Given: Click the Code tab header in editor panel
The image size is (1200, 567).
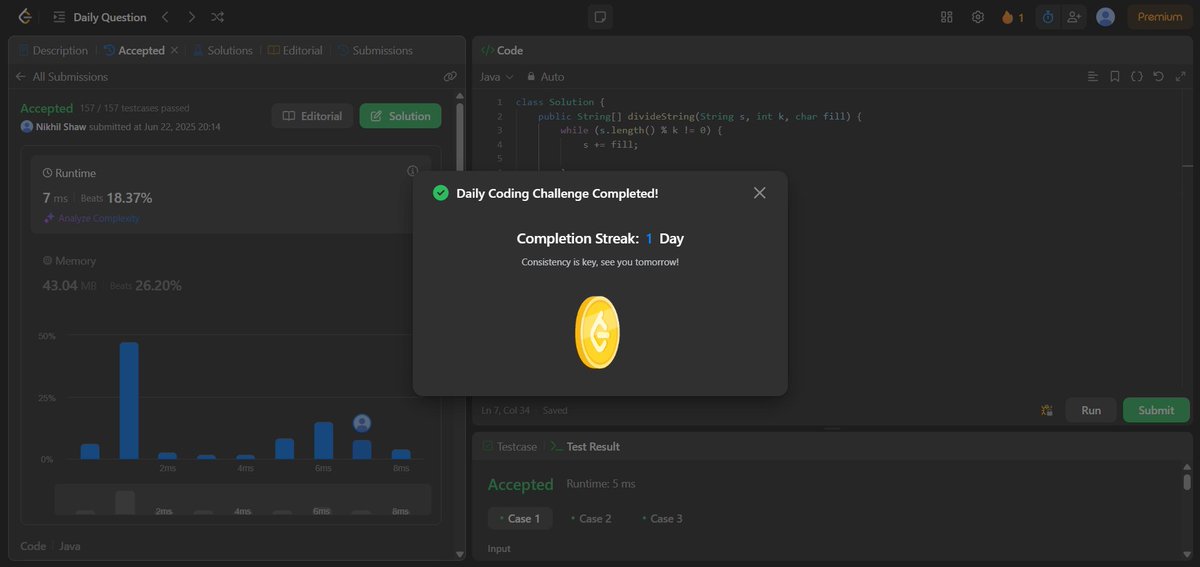Looking at the screenshot, I should [502, 50].
